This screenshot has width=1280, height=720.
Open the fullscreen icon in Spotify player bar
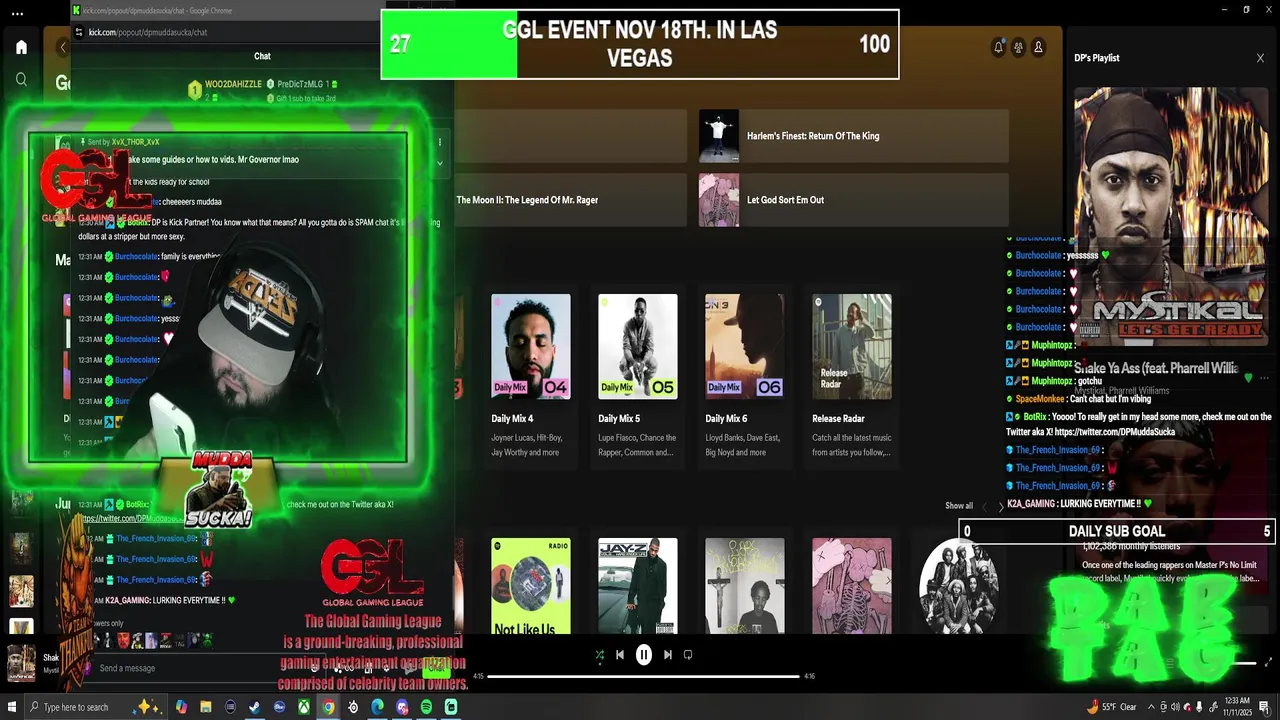(x=1268, y=662)
